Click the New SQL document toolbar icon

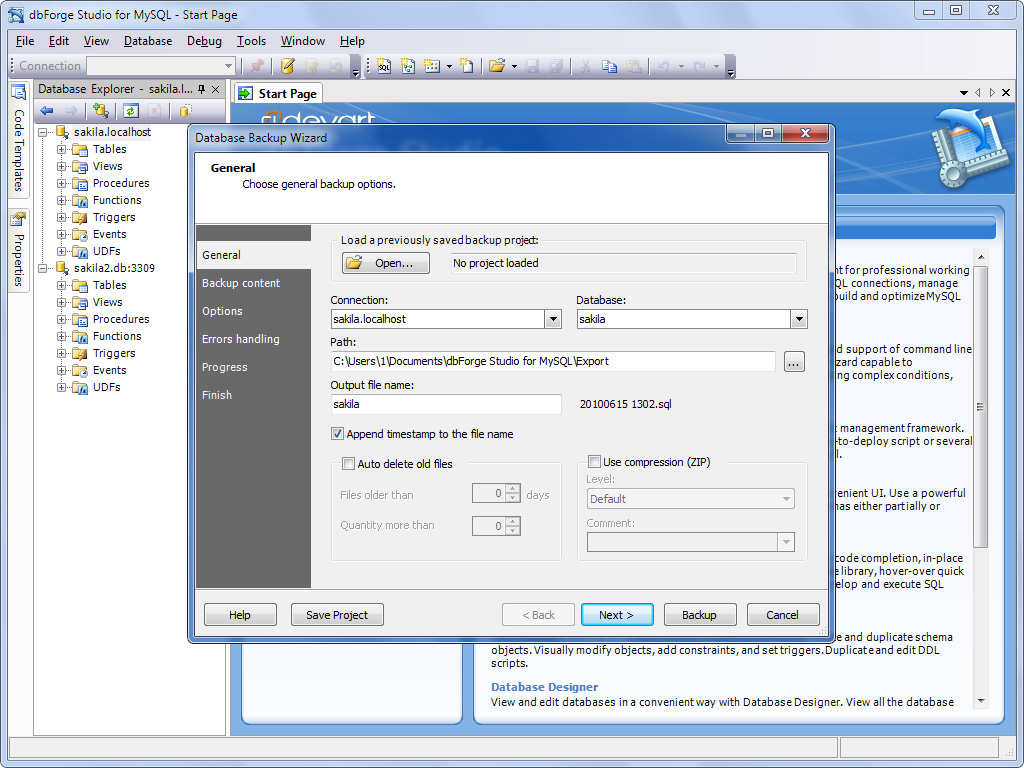[x=384, y=66]
